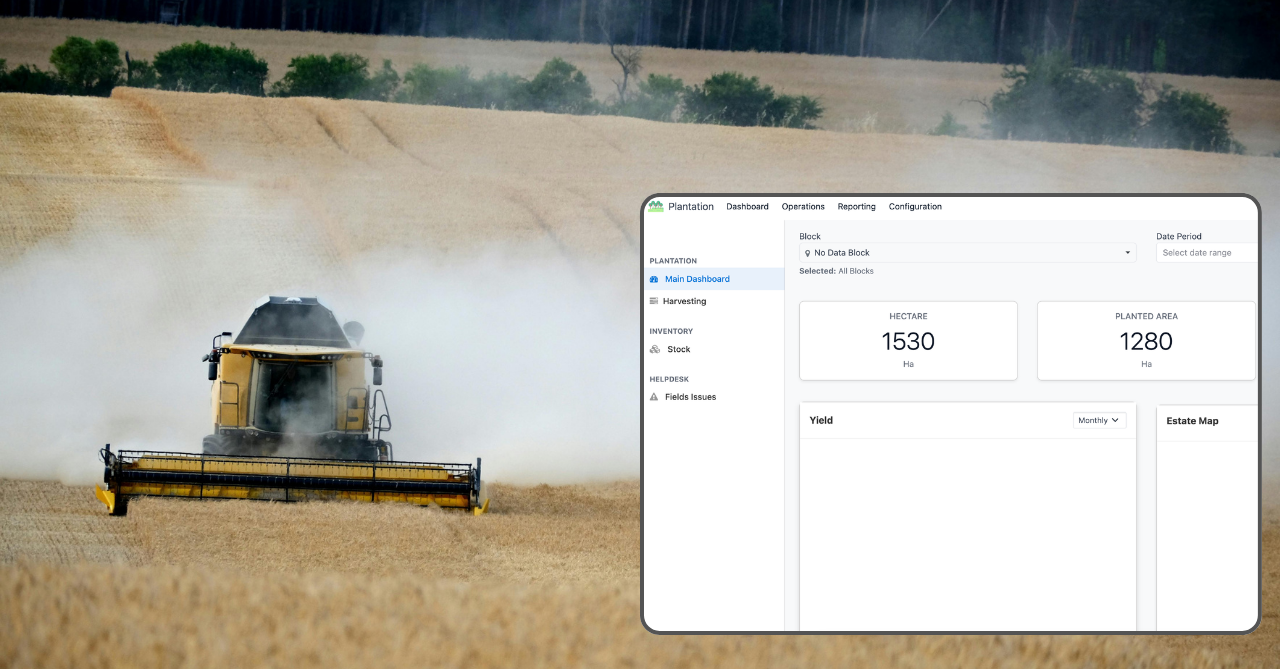Switch to the Reporting section
Viewport: 1280px width, 669px height.
[x=856, y=206]
